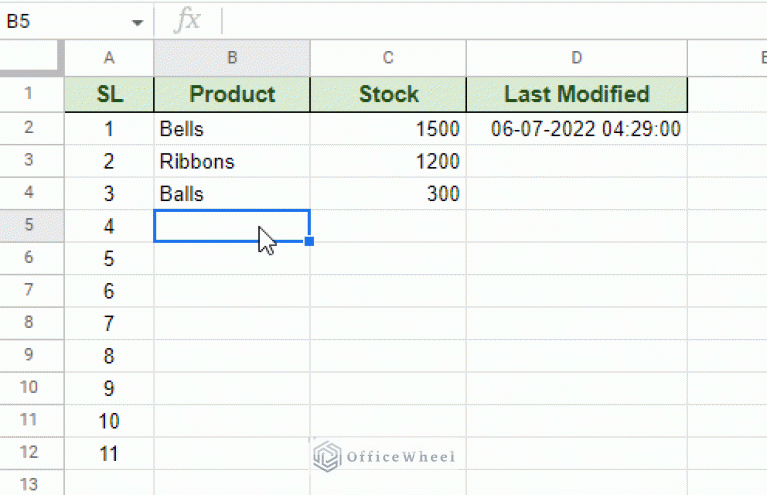The image size is (767, 495).
Task: Select row 7 header
Action: click(31, 290)
